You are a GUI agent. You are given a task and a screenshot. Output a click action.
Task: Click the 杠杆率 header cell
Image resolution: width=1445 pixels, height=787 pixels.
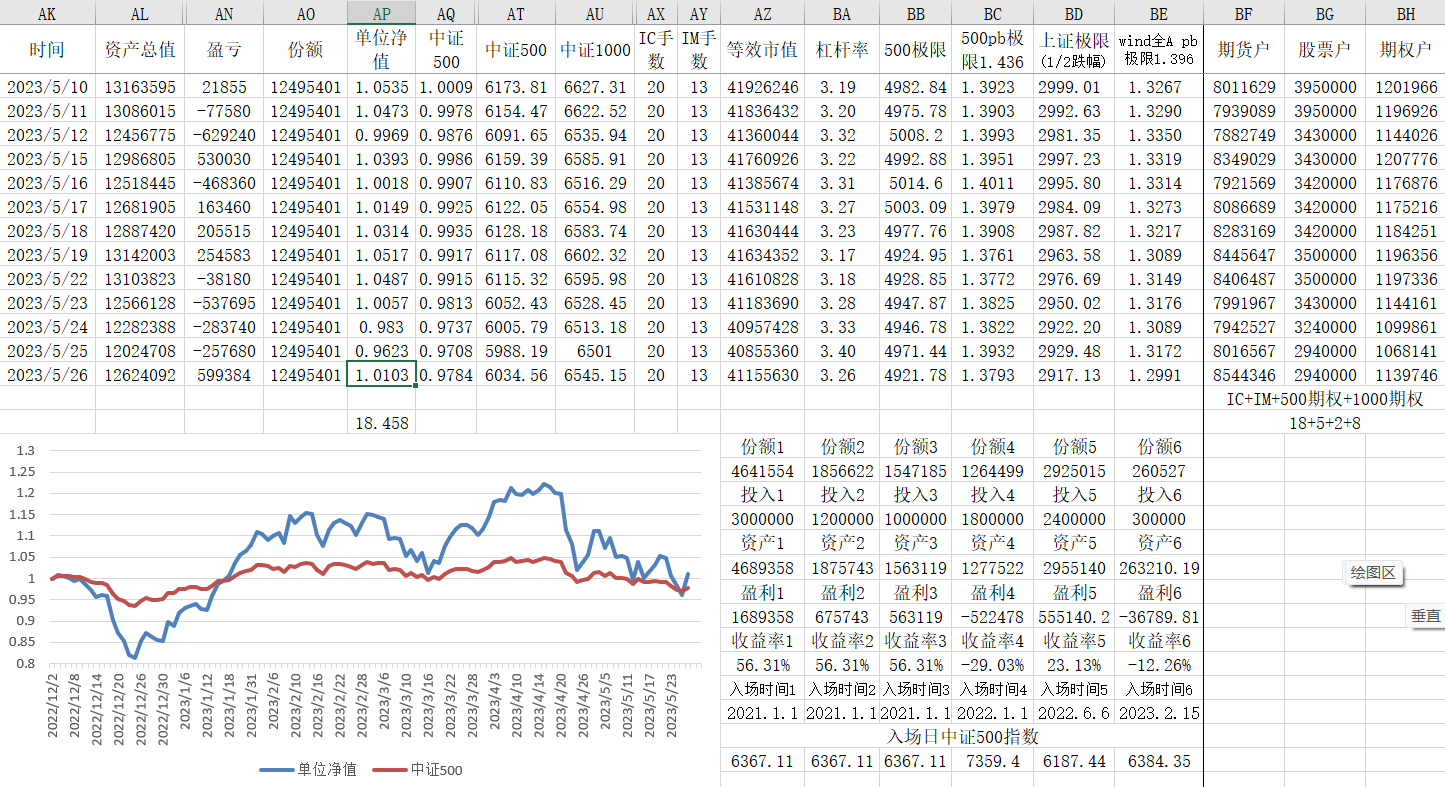pos(841,50)
